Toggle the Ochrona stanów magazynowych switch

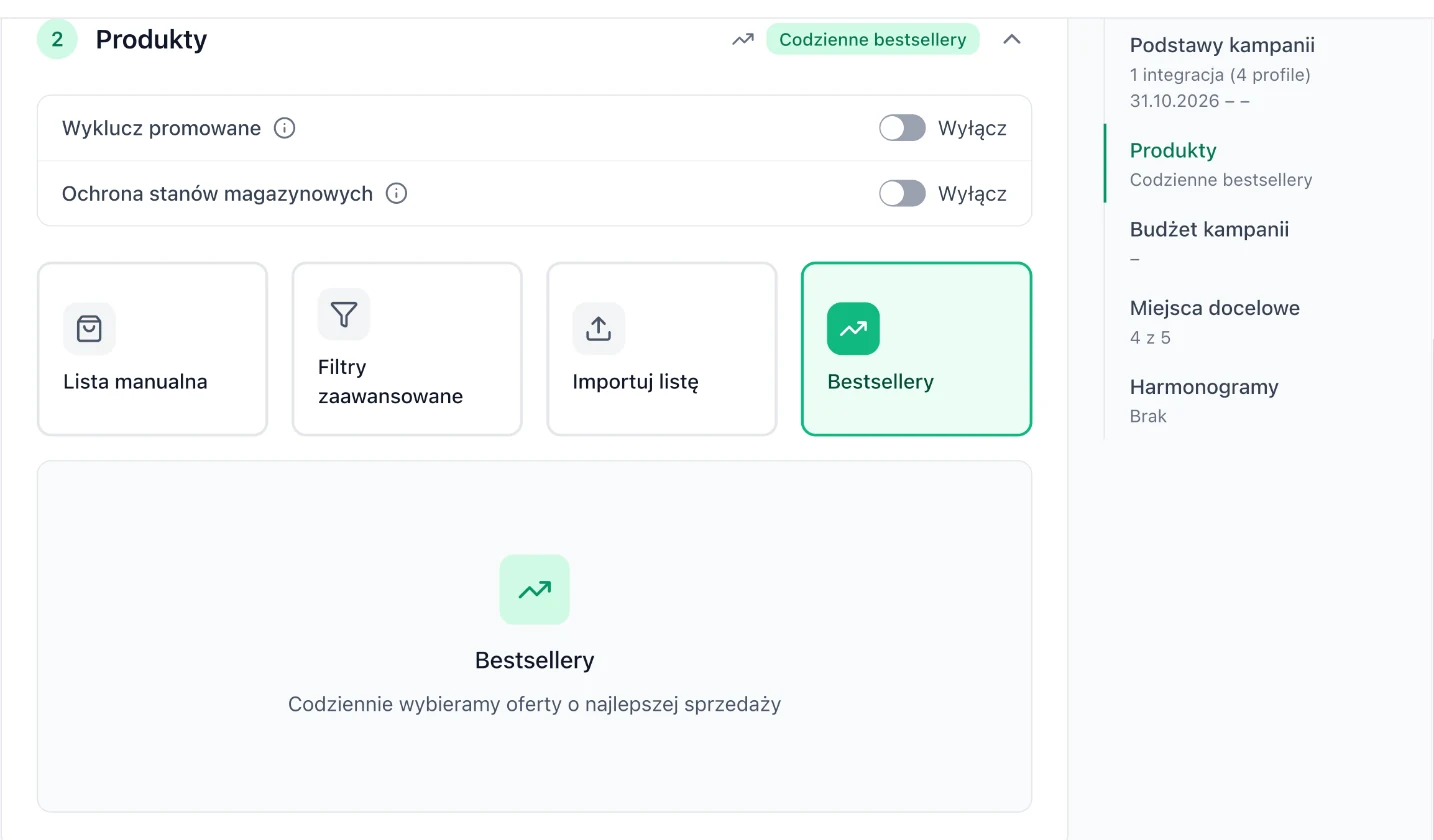[x=902, y=193]
